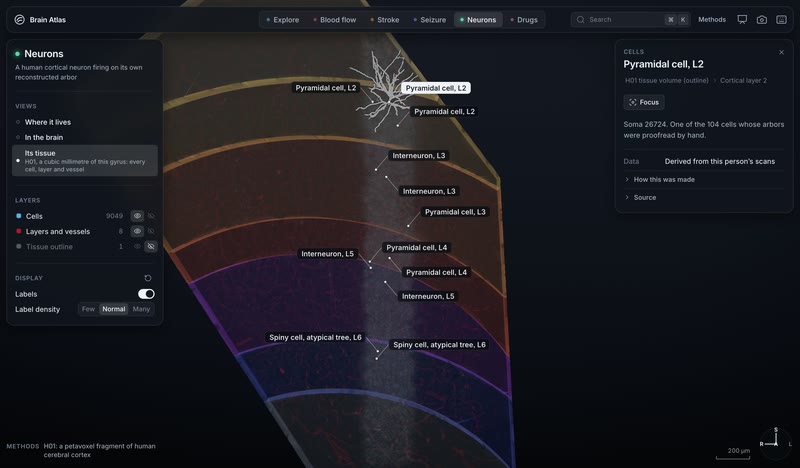Open keyboard shortcuts icon in top bar
The width and height of the screenshot is (800, 468).
[781, 19]
